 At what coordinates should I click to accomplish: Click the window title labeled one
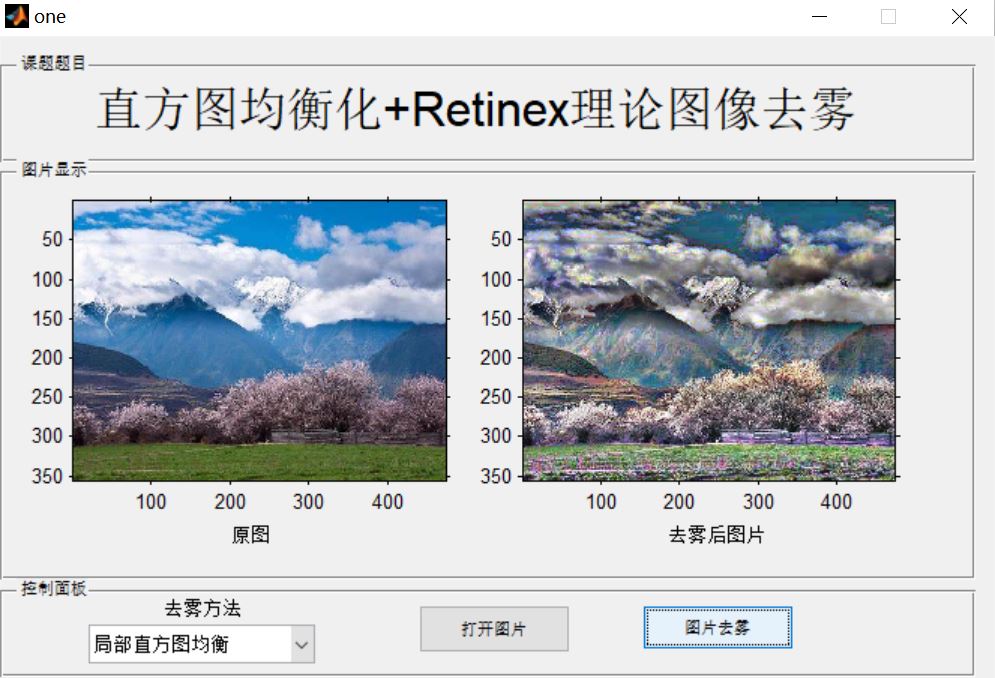click(x=50, y=16)
